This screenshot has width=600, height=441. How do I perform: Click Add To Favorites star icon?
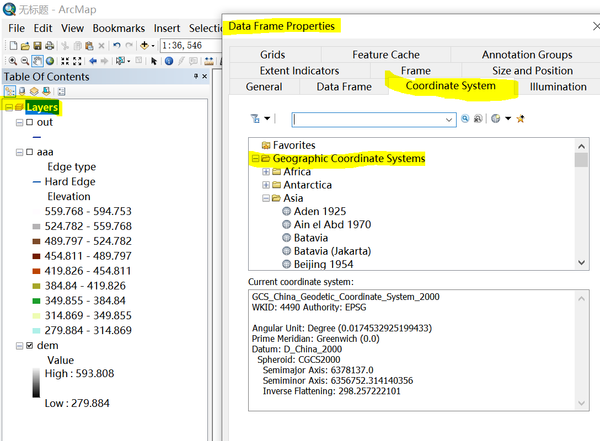click(521, 118)
